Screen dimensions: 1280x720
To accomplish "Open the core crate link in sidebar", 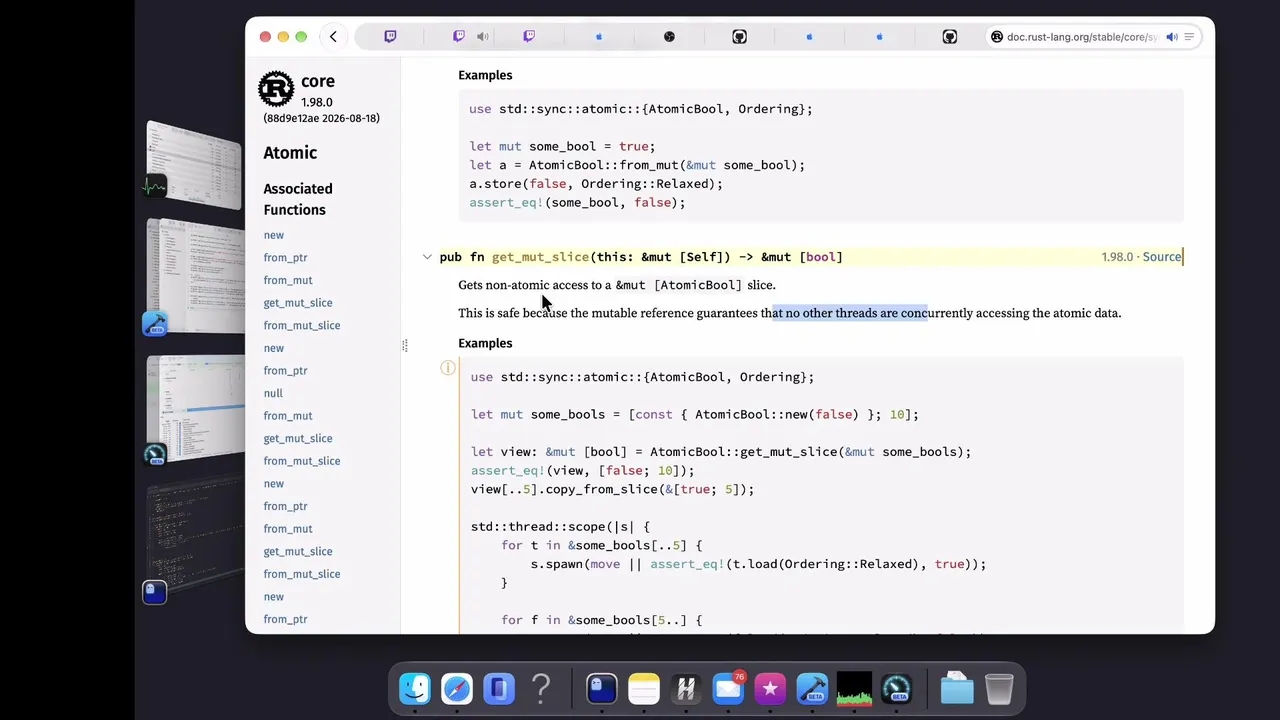I will (x=318, y=81).
